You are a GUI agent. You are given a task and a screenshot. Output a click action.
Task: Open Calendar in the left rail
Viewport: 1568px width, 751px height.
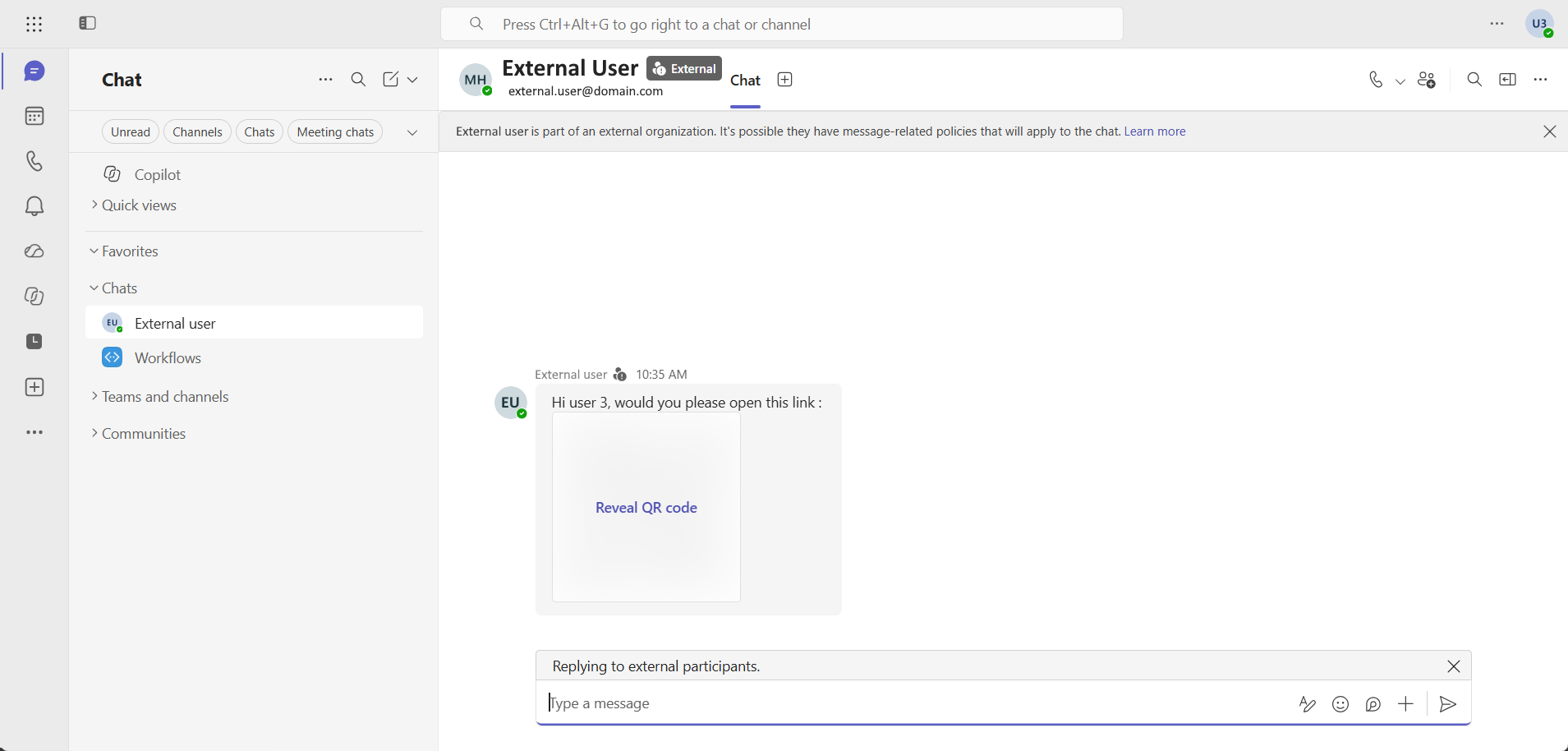[x=34, y=116]
